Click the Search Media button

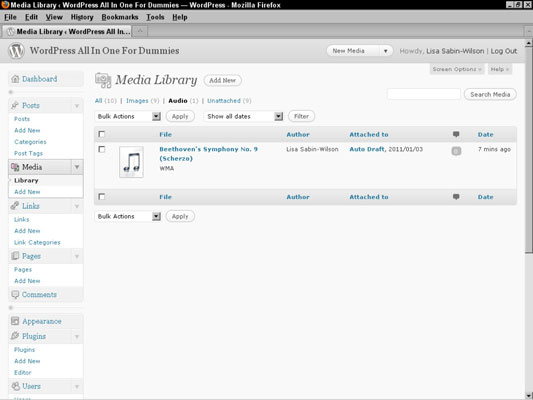[490, 94]
